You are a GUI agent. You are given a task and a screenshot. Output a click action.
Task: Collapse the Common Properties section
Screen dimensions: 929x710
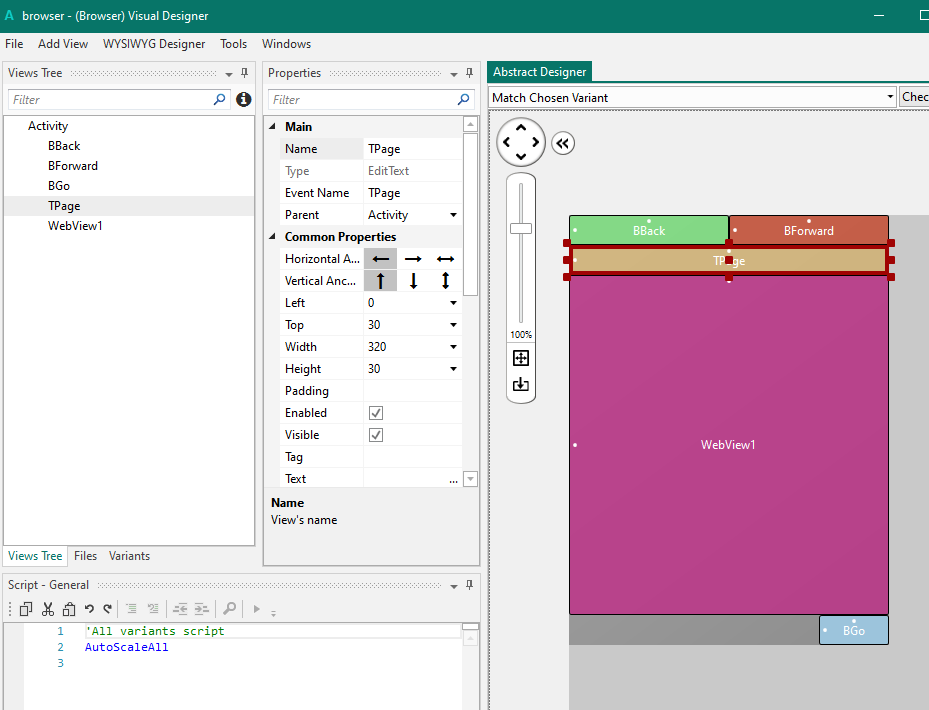[273, 237]
